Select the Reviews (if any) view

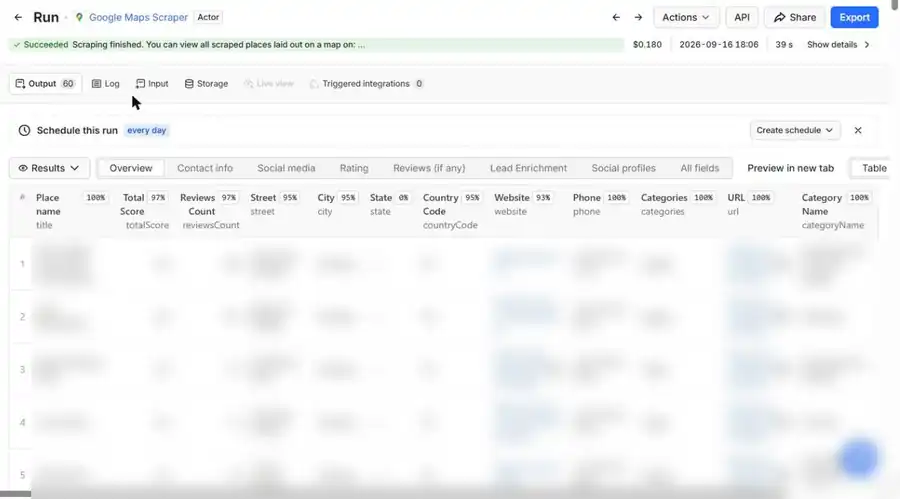[429, 168]
